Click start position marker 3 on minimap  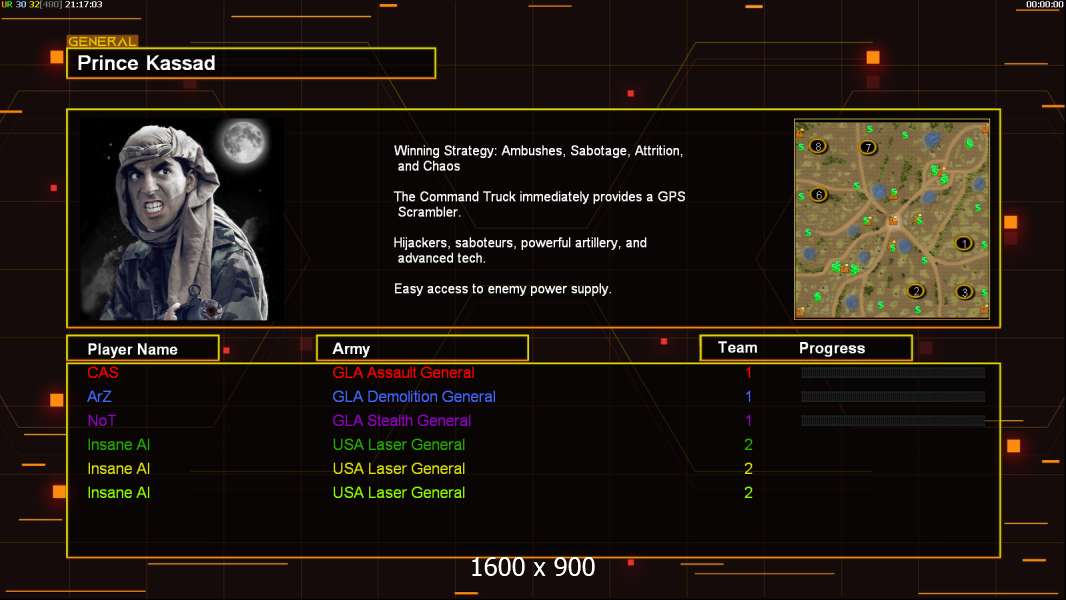click(x=964, y=292)
